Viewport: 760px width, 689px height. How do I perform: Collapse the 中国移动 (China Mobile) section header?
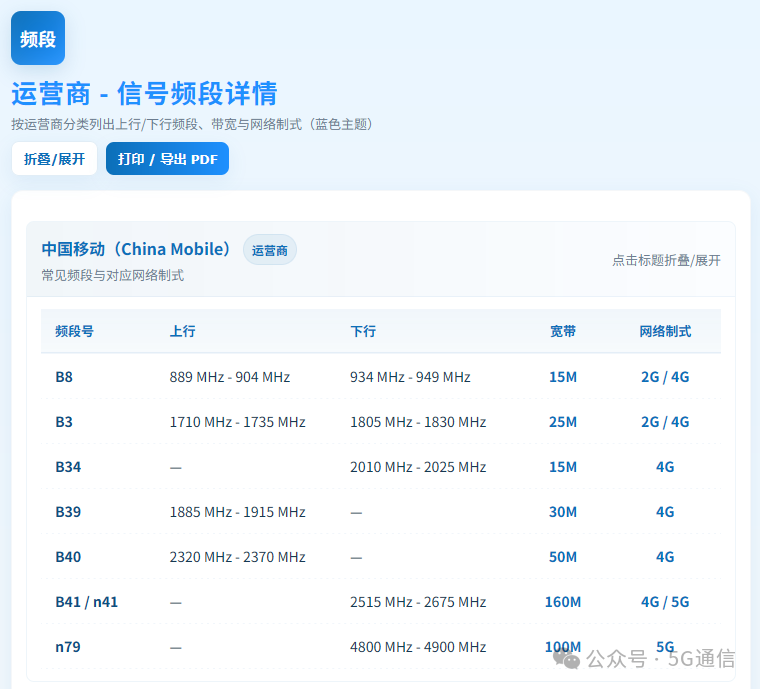[x=380, y=259]
